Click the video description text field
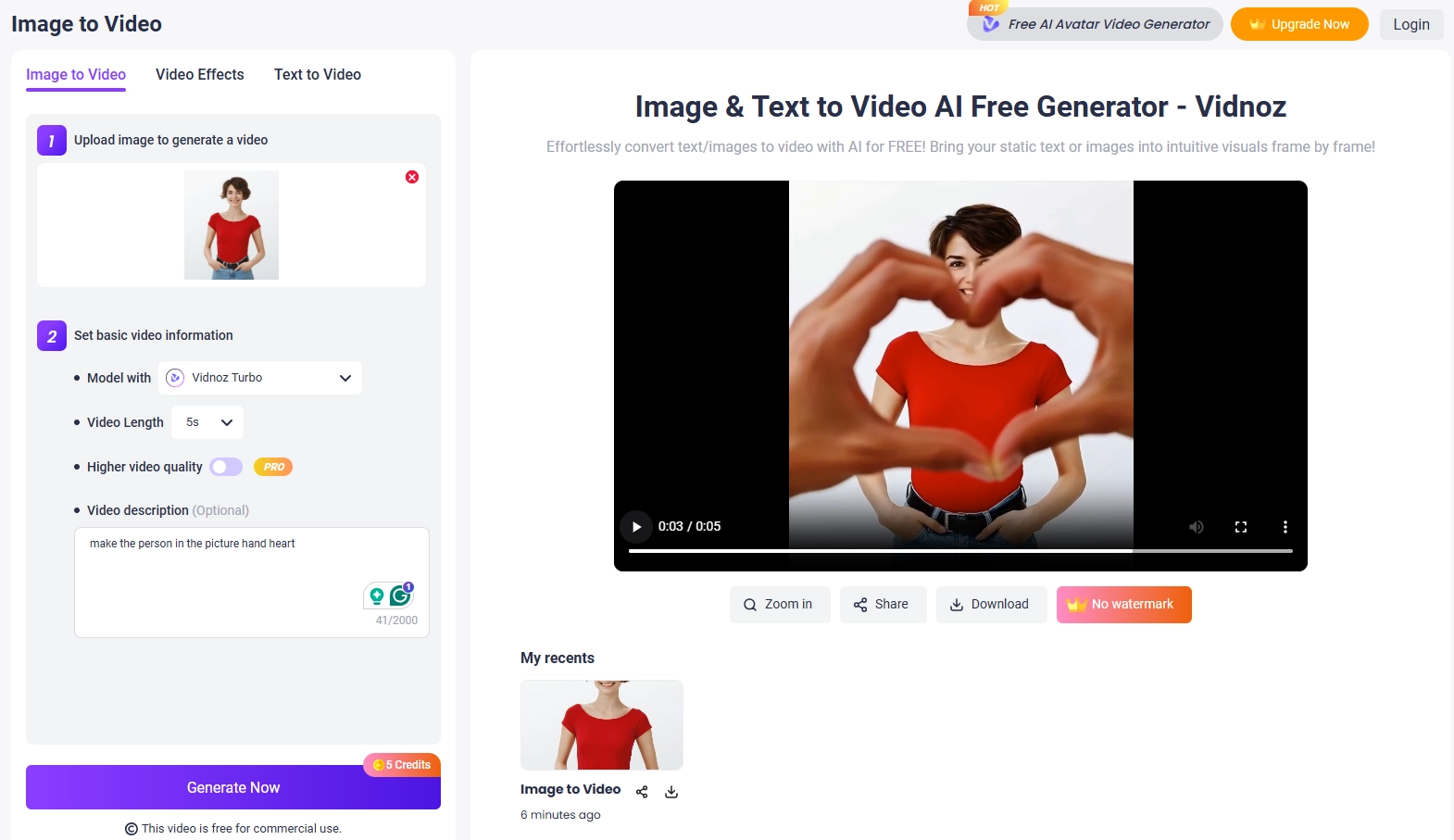Viewport: 1454px width, 840px height. point(252,583)
